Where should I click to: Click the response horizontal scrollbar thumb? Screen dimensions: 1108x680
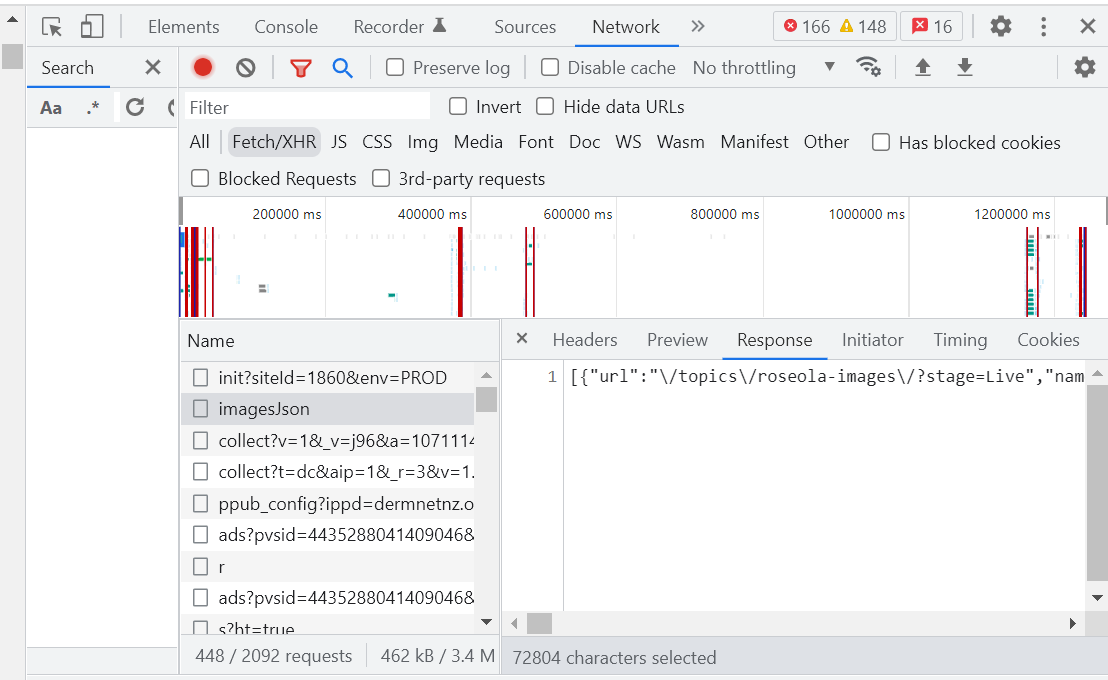[x=539, y=623]
